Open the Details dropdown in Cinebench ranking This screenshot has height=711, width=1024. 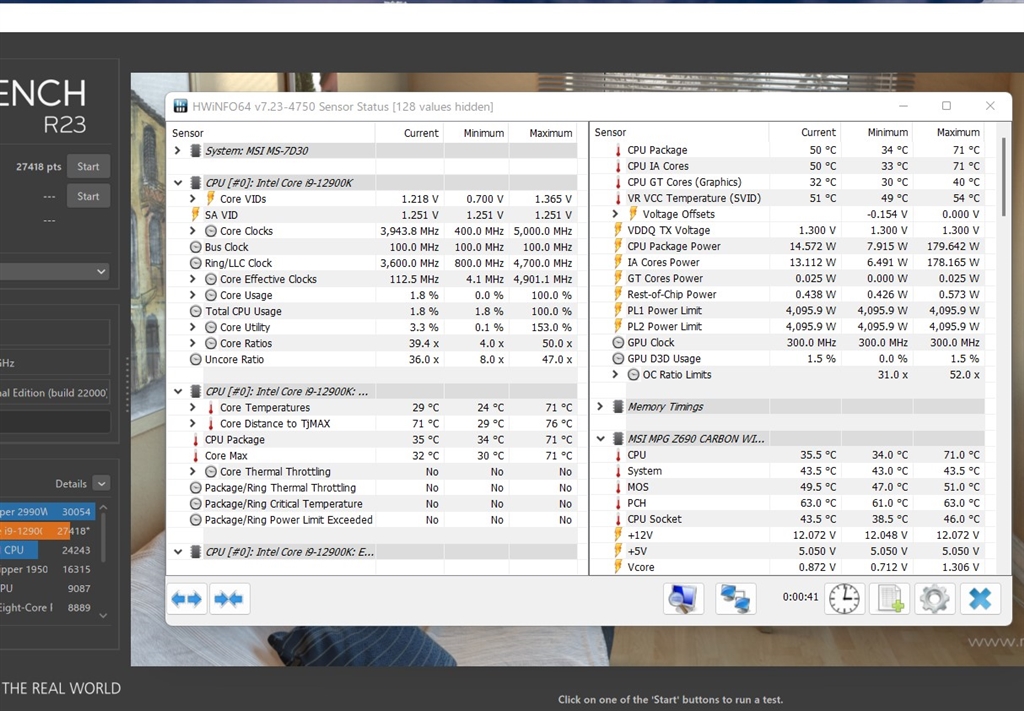point(101,484)
